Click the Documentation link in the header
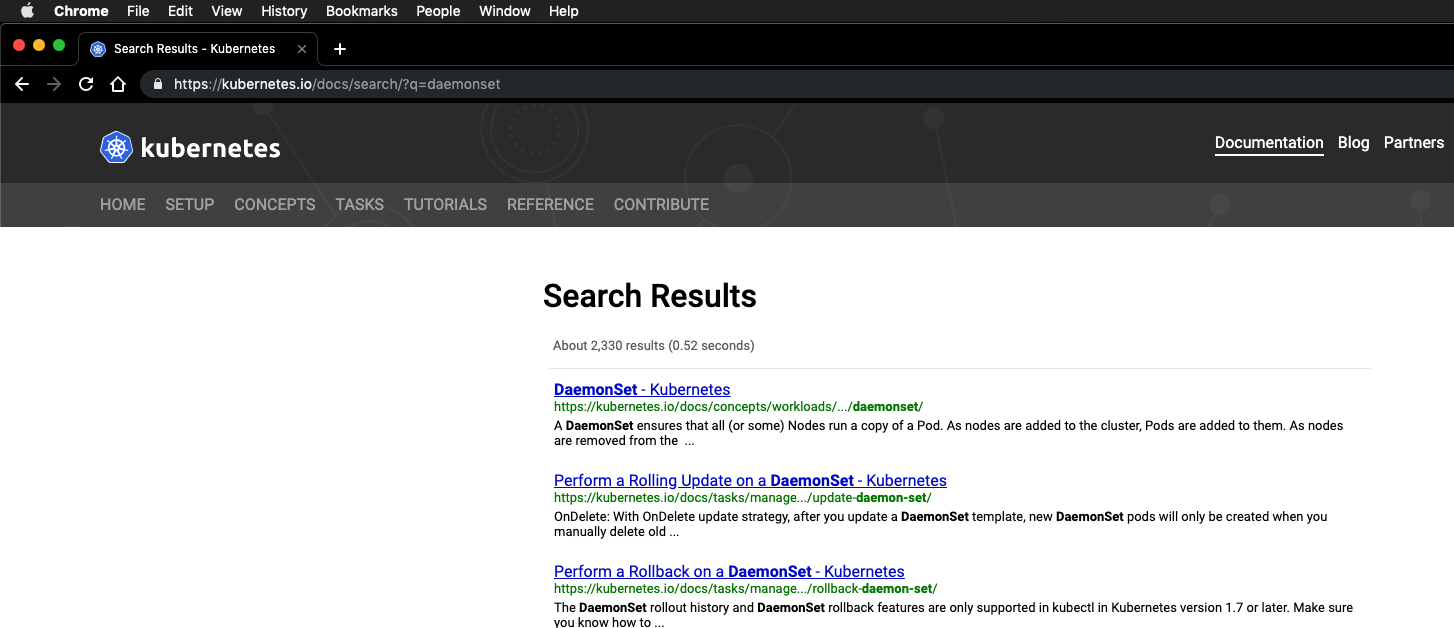 click(x=1268, y=142)
